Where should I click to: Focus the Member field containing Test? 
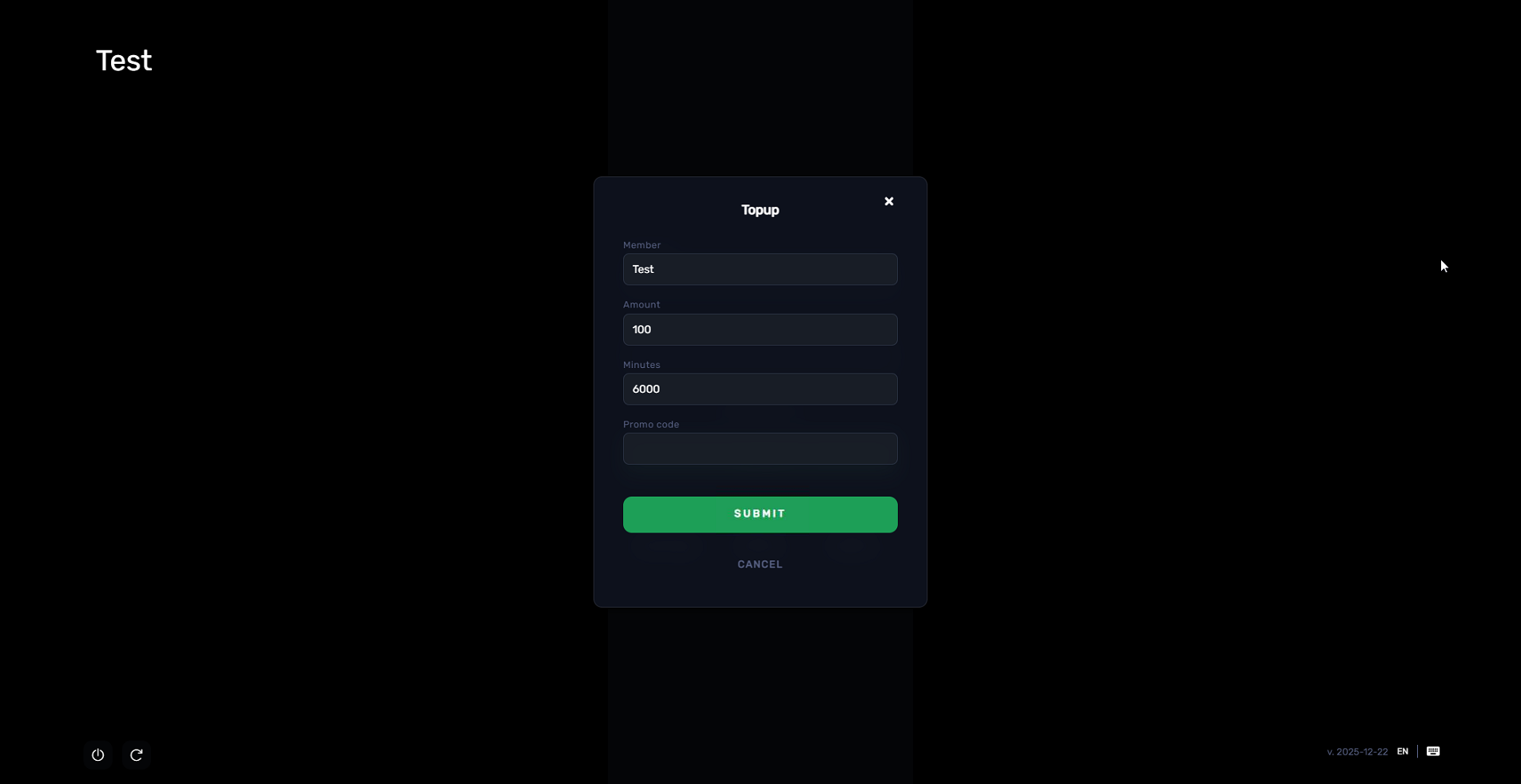(x=760, y=269)
